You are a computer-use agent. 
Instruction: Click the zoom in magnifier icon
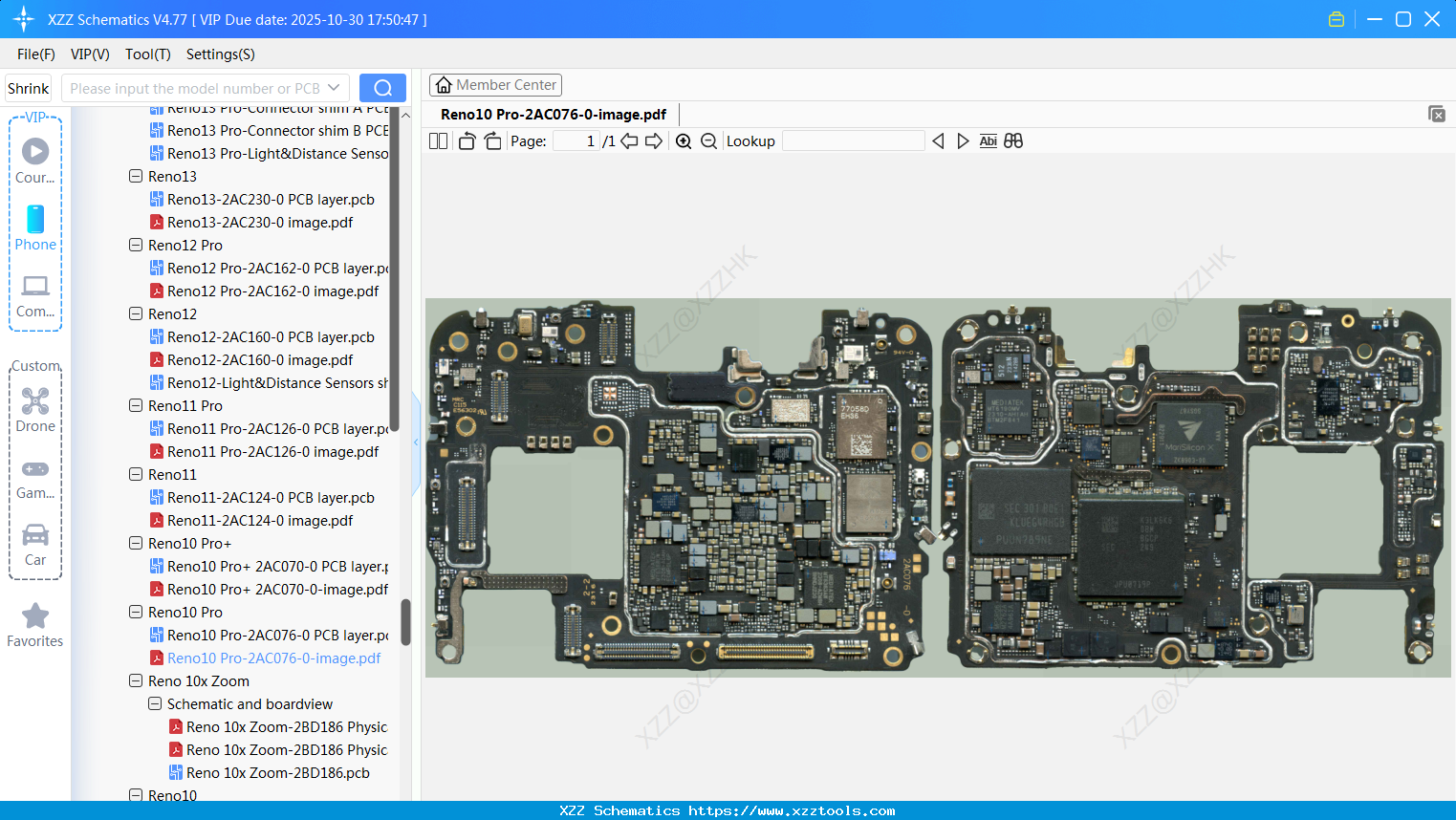(x=684, y=141)
